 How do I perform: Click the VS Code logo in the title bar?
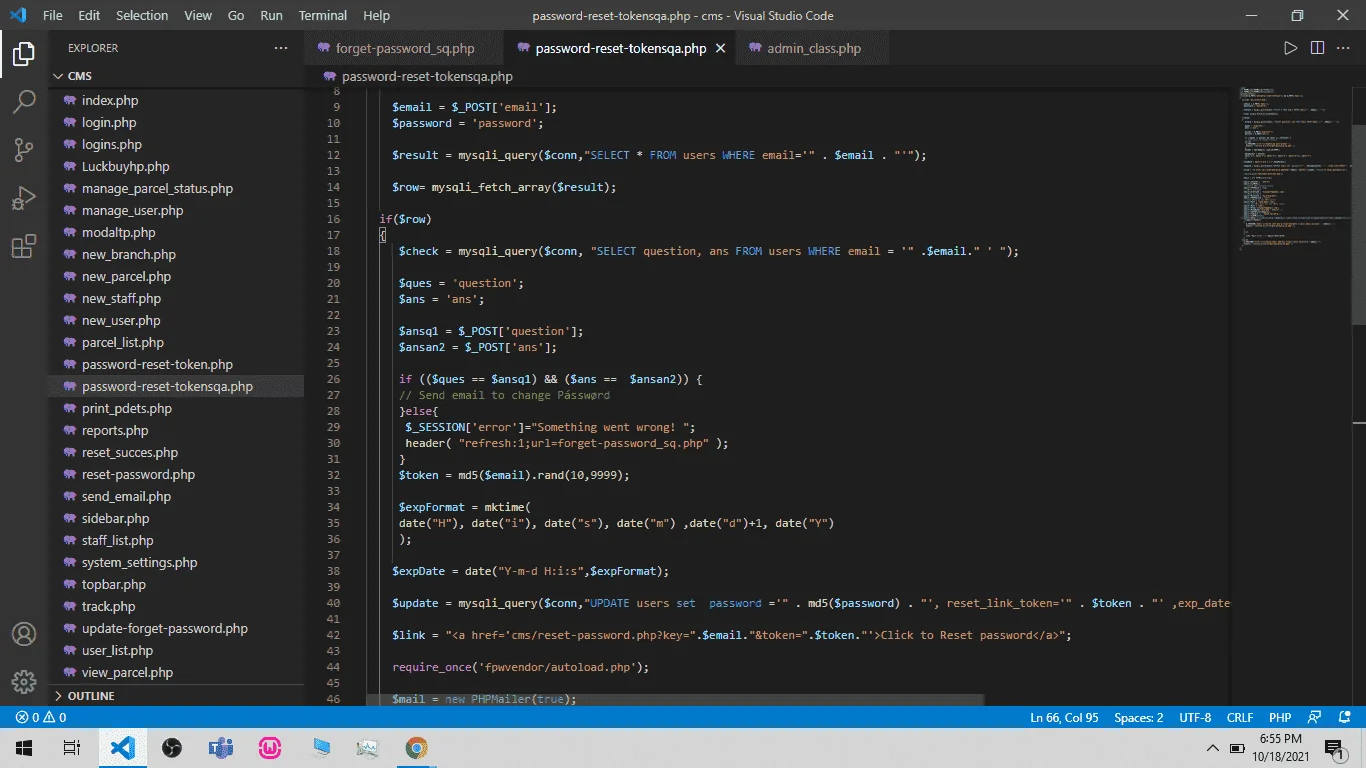click(x=18, y=15)
